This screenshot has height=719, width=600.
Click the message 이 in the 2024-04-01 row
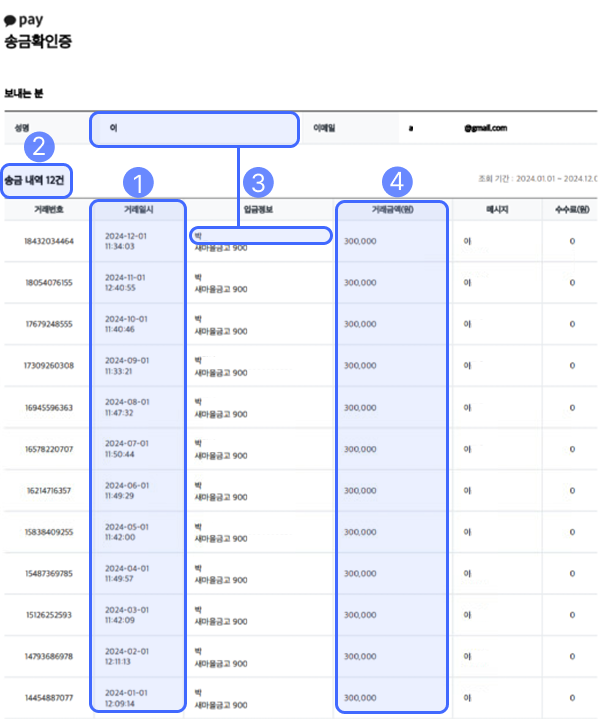pos(467,574)
